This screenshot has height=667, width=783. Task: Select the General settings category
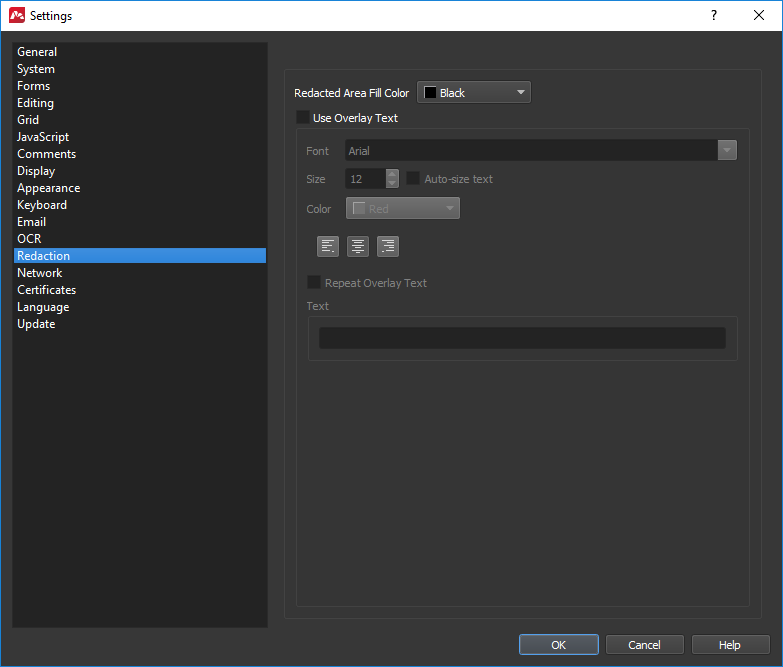(x=140, y=51)
